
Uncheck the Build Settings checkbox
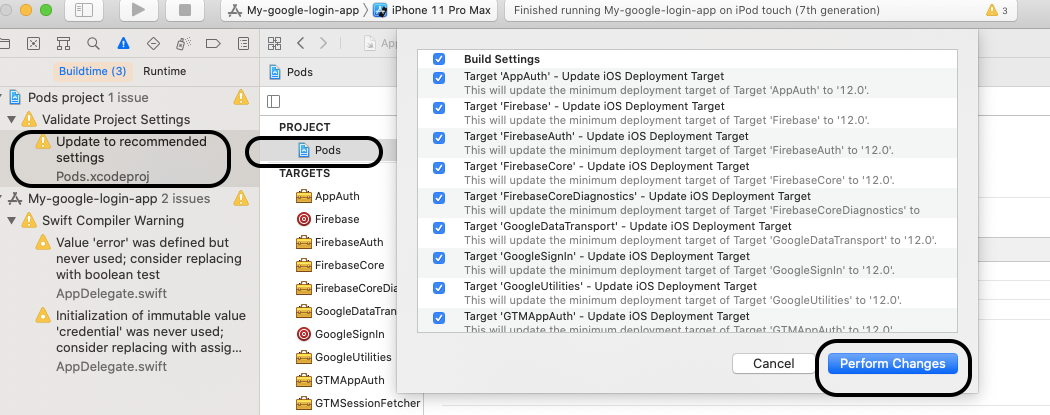[x=439, y=59]
